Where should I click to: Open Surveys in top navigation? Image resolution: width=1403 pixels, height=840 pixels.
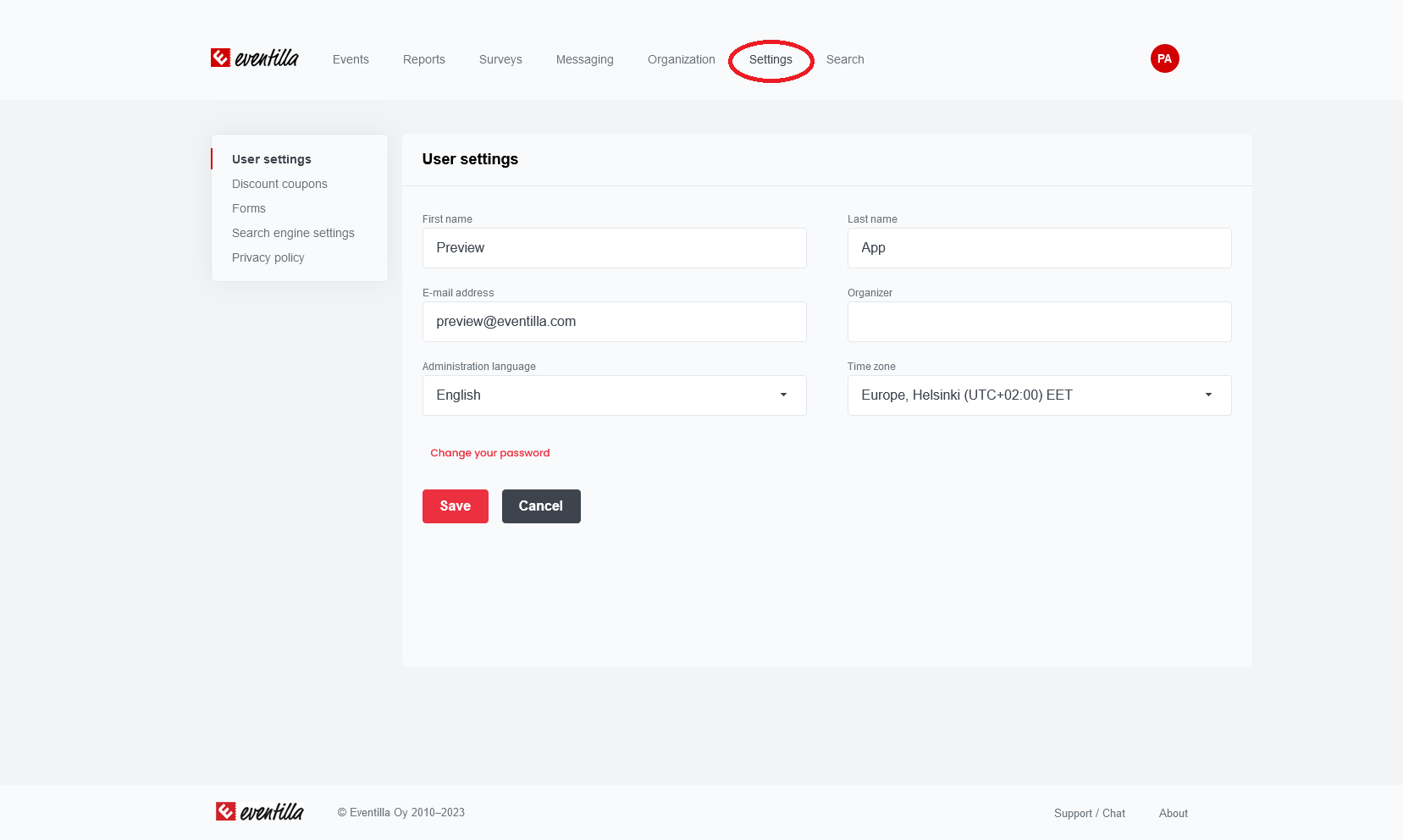[x=500, y=59]
